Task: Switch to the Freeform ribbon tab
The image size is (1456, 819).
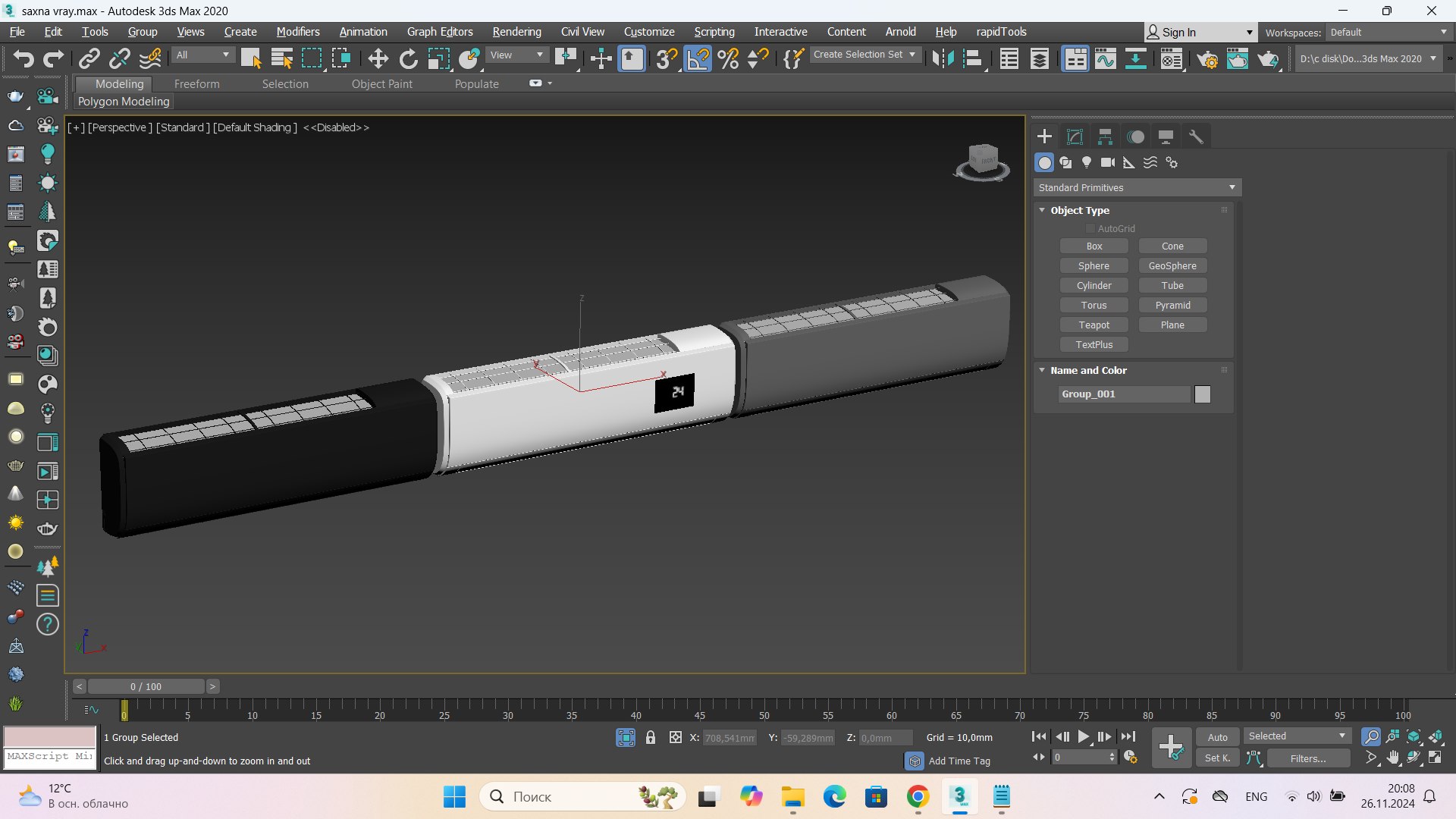Action: tap(196, 84)
